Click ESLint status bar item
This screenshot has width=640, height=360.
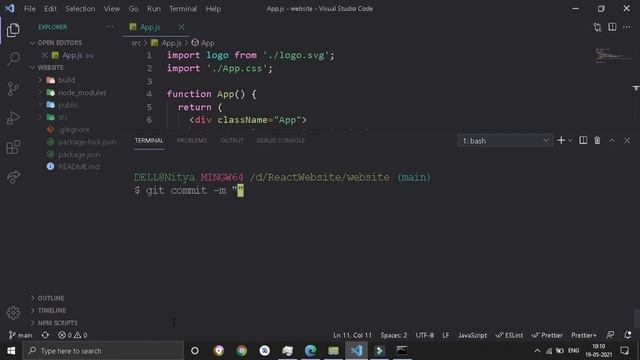[509, 335]
